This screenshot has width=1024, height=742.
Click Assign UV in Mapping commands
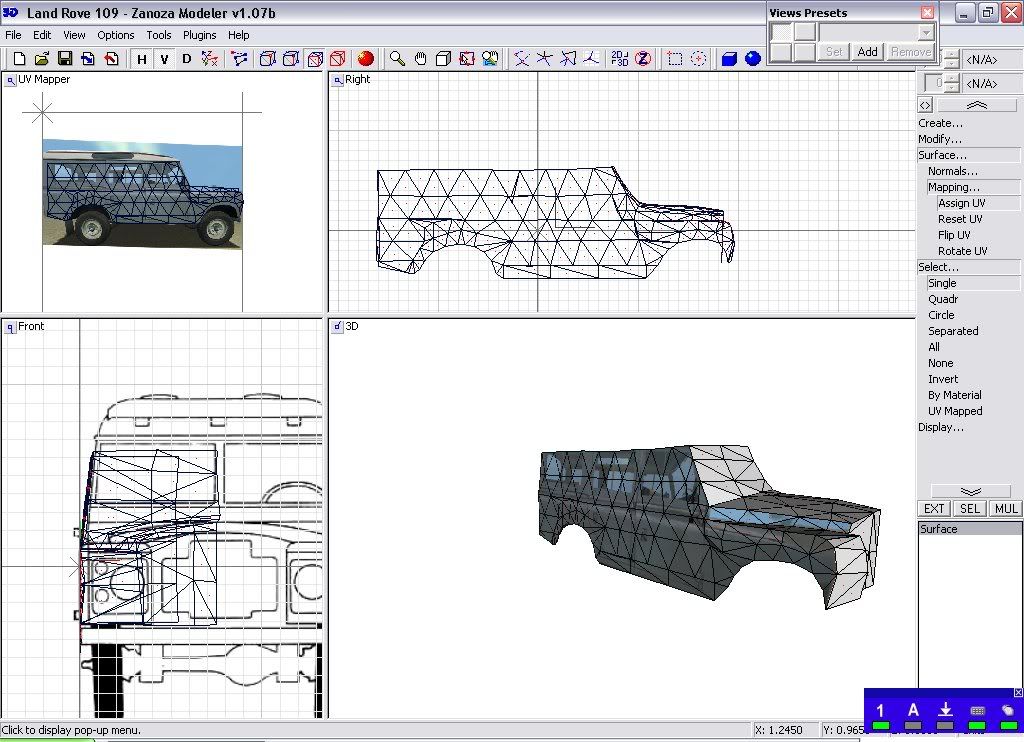tap(961, 203)
